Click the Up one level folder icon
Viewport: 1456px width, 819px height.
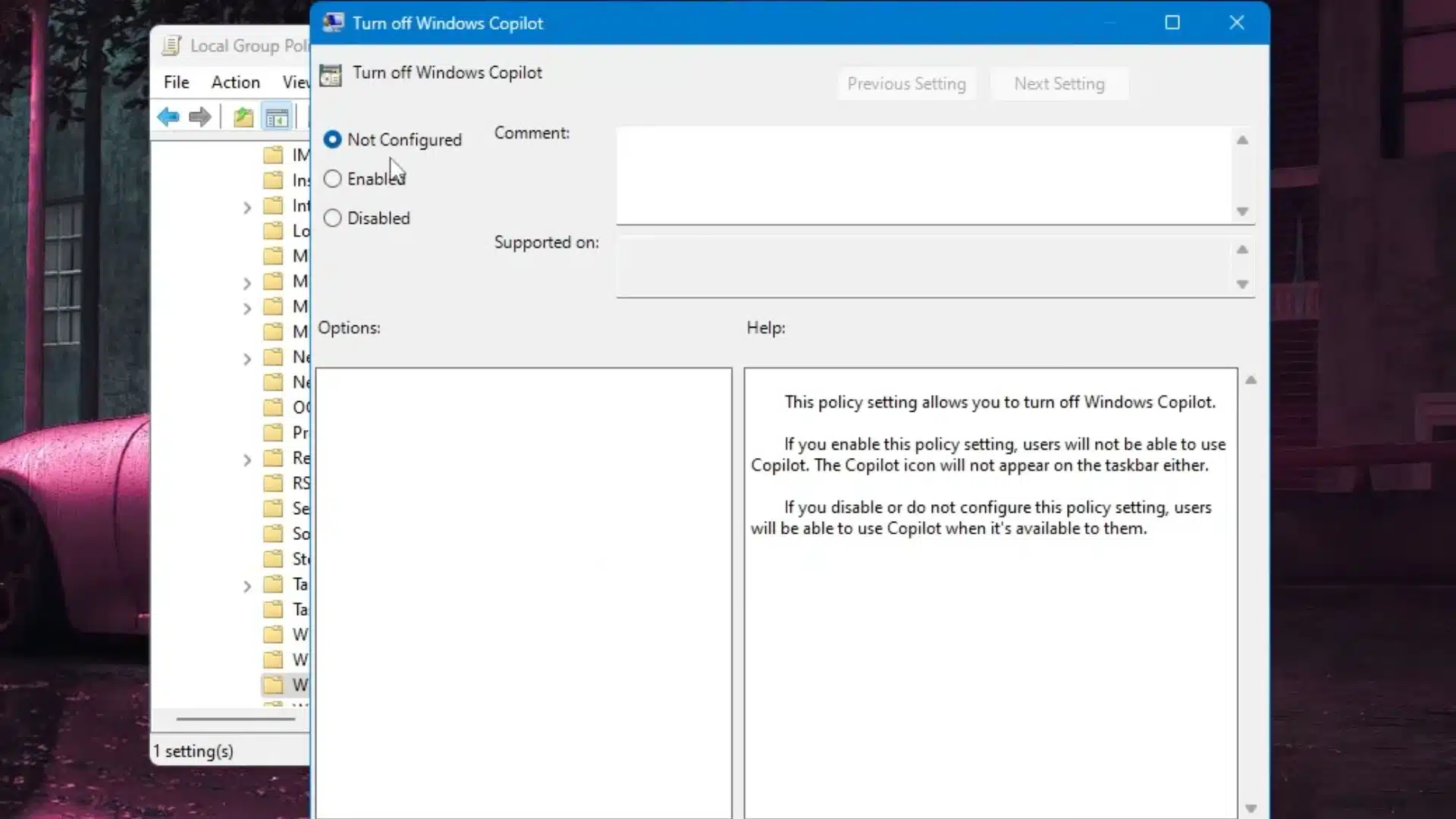(x=243, y=117)
